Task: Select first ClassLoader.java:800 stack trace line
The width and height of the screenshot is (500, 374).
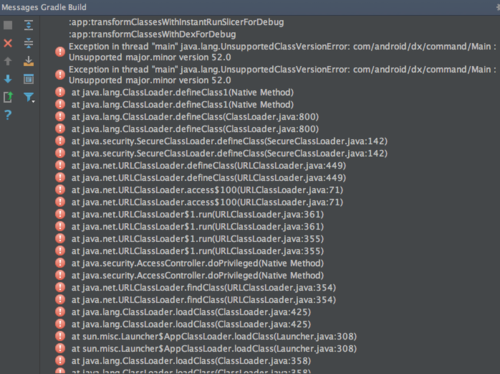Action: click(195, 117)
